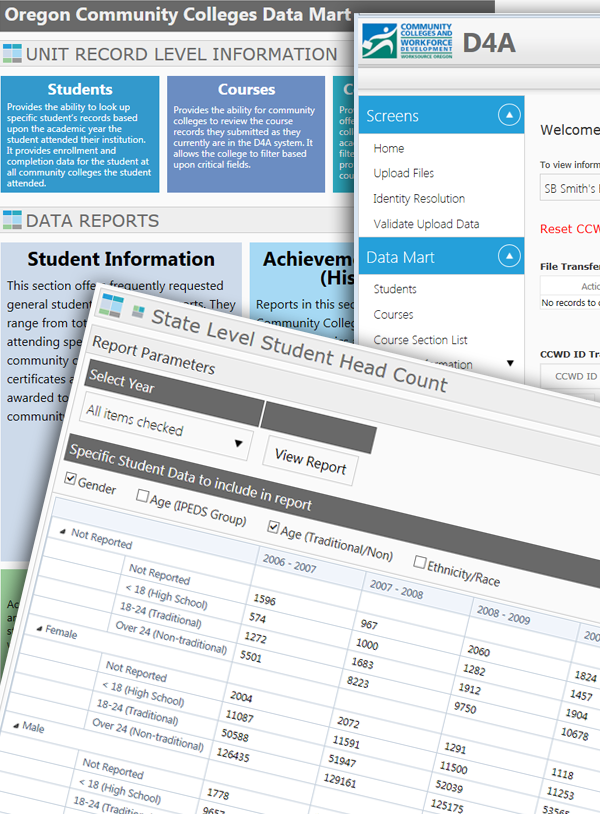Click the View Report button
Viewport: 600px width, 814px height.
coord(310,461)
